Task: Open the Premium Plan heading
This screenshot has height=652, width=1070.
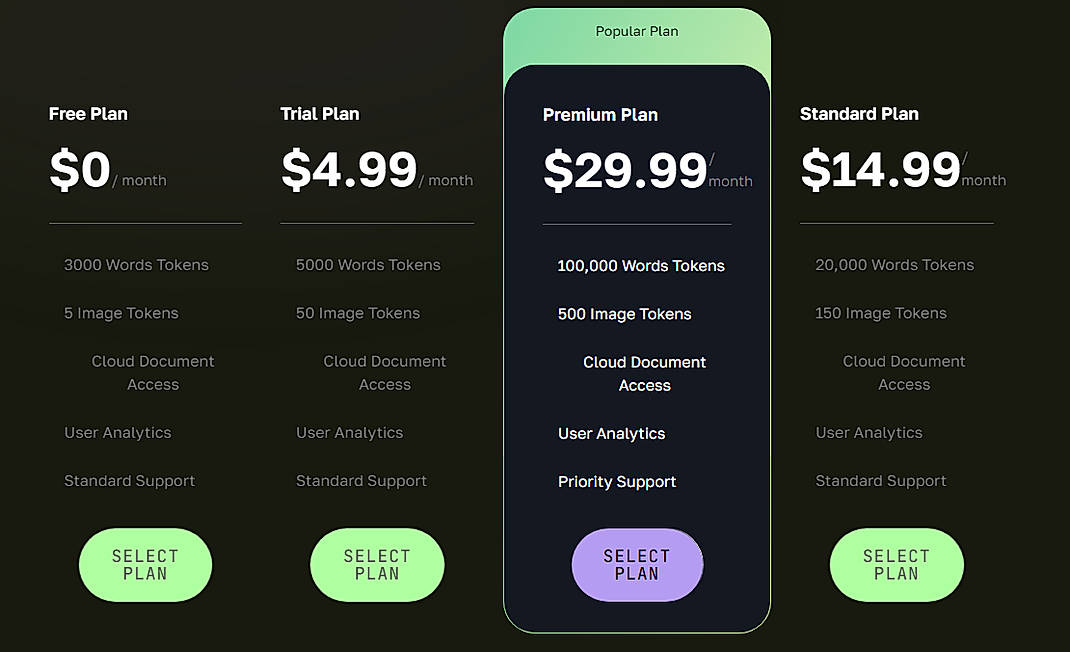Action: click(x=600, y=115)
